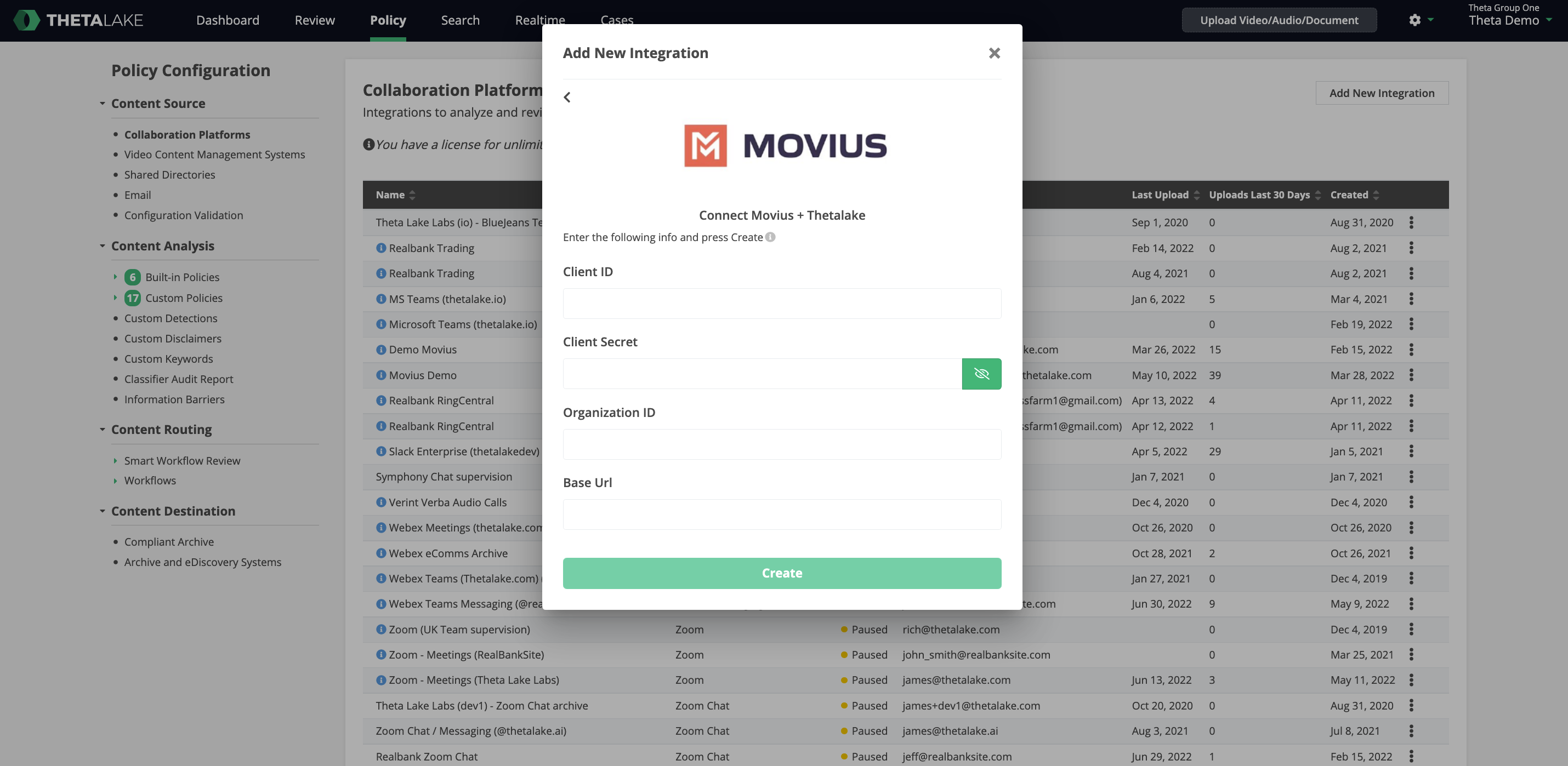This screenshot has width=1568, height=766.
Task: Click info icon beside MS Teams (thetalake.io)
Action: [381, 299]
